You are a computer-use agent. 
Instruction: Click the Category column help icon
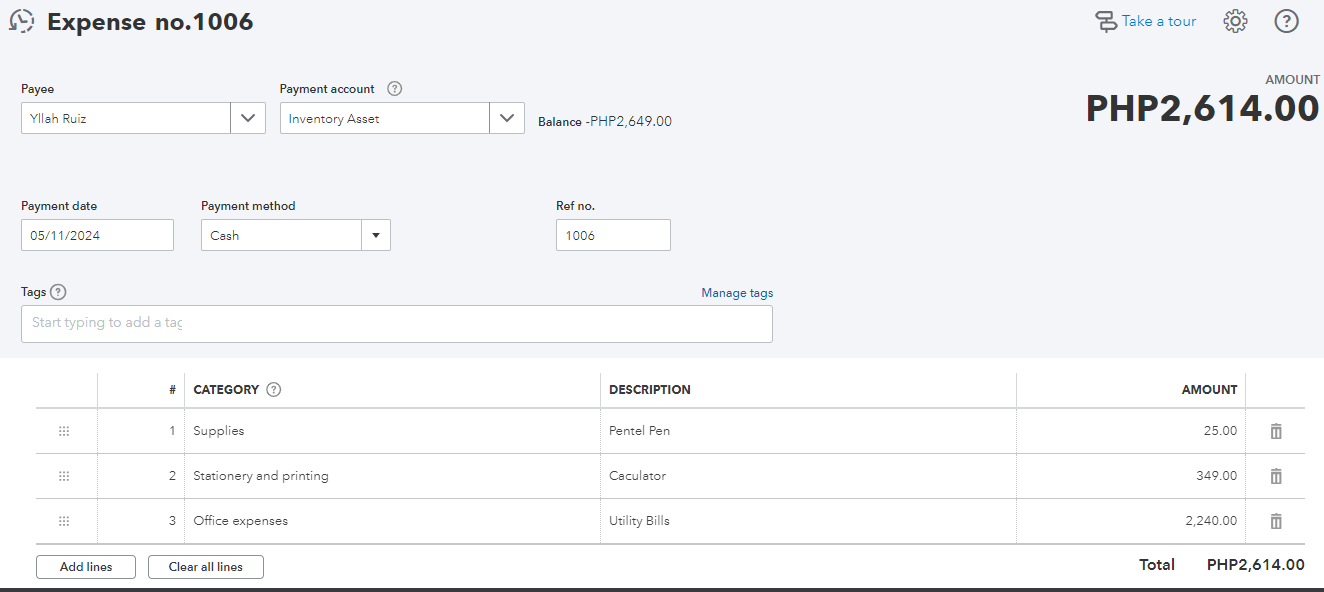tap(274, 390)
